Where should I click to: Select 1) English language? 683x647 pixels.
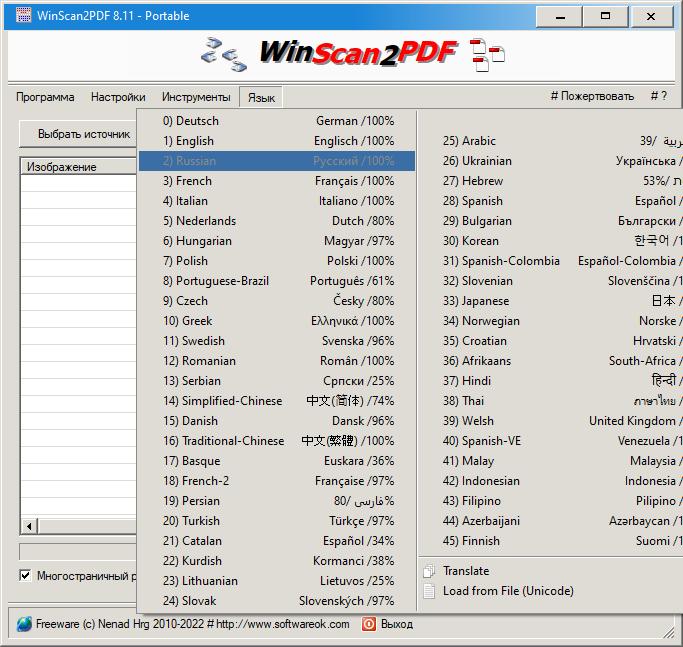coord(277,141)
